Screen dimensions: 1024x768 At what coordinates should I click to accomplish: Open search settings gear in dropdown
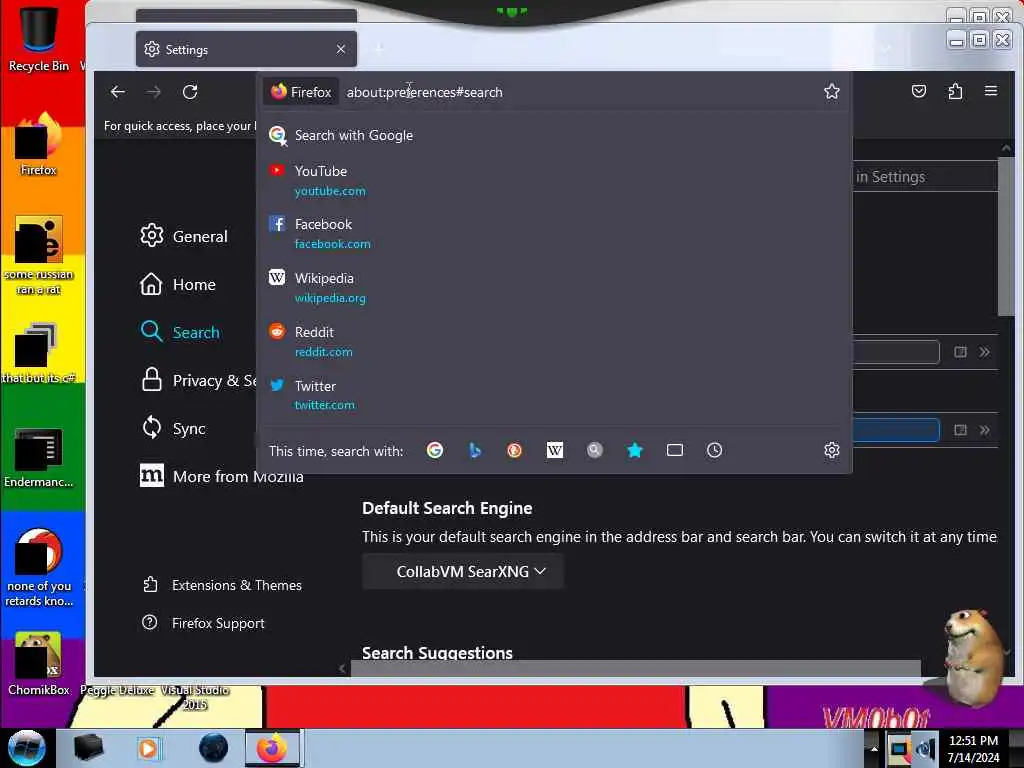tap(831, 450)
